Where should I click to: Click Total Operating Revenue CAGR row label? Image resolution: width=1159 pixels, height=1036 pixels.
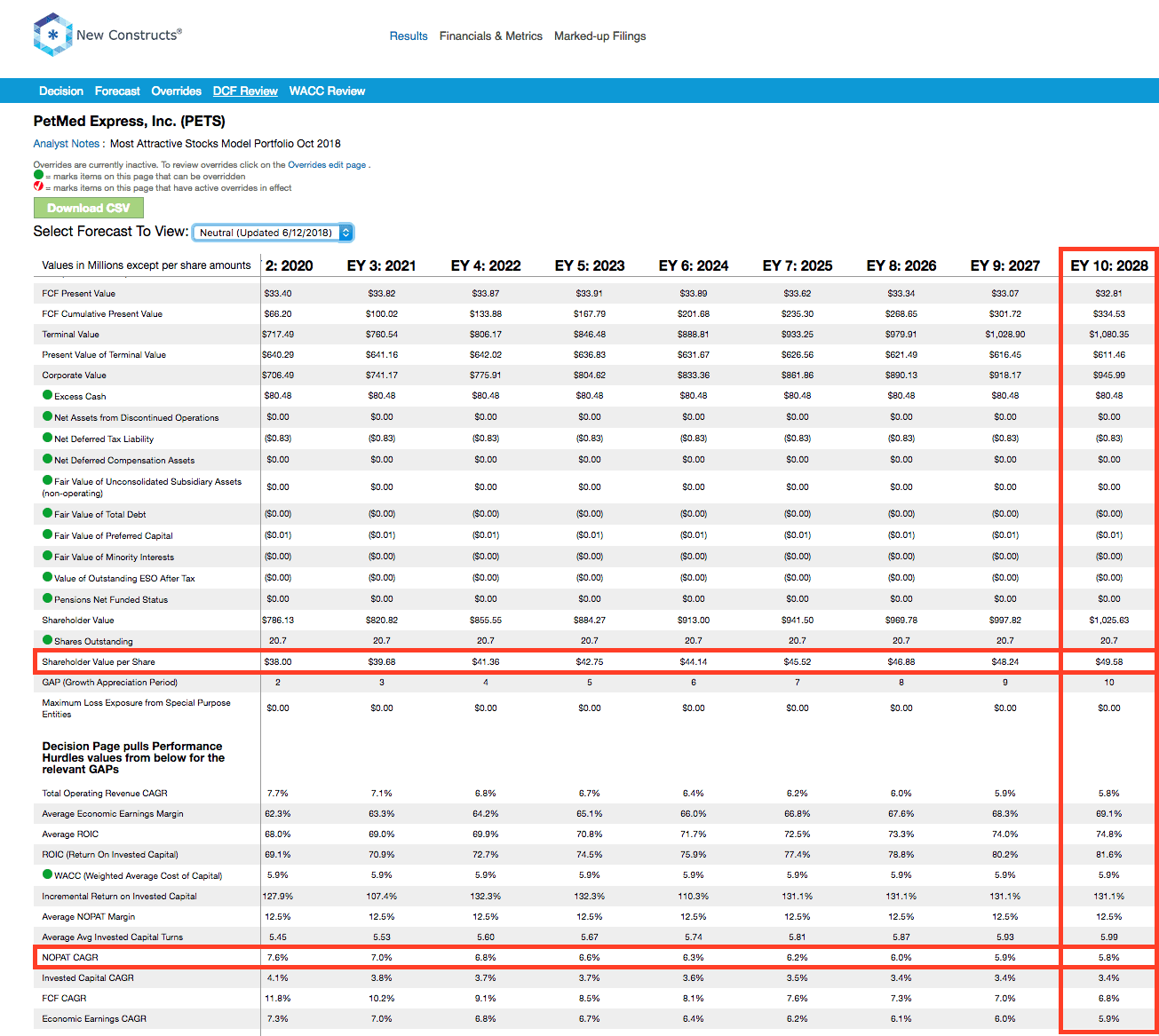pos(105,793)
